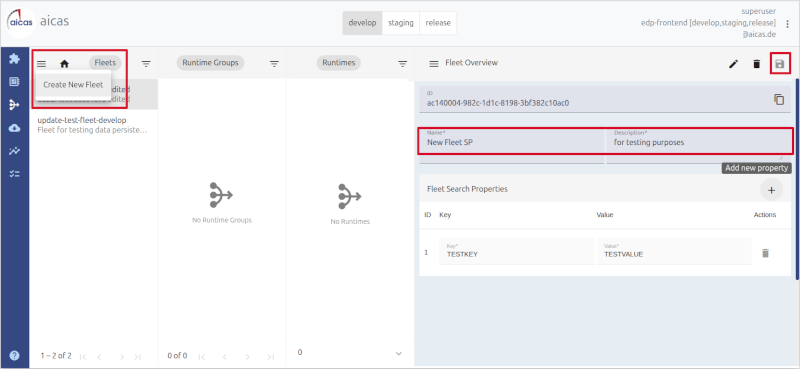Image resolution: width=800 pixels, height=369 pixels.
Task: Filter the Fleets list
Action: point(146,64)
